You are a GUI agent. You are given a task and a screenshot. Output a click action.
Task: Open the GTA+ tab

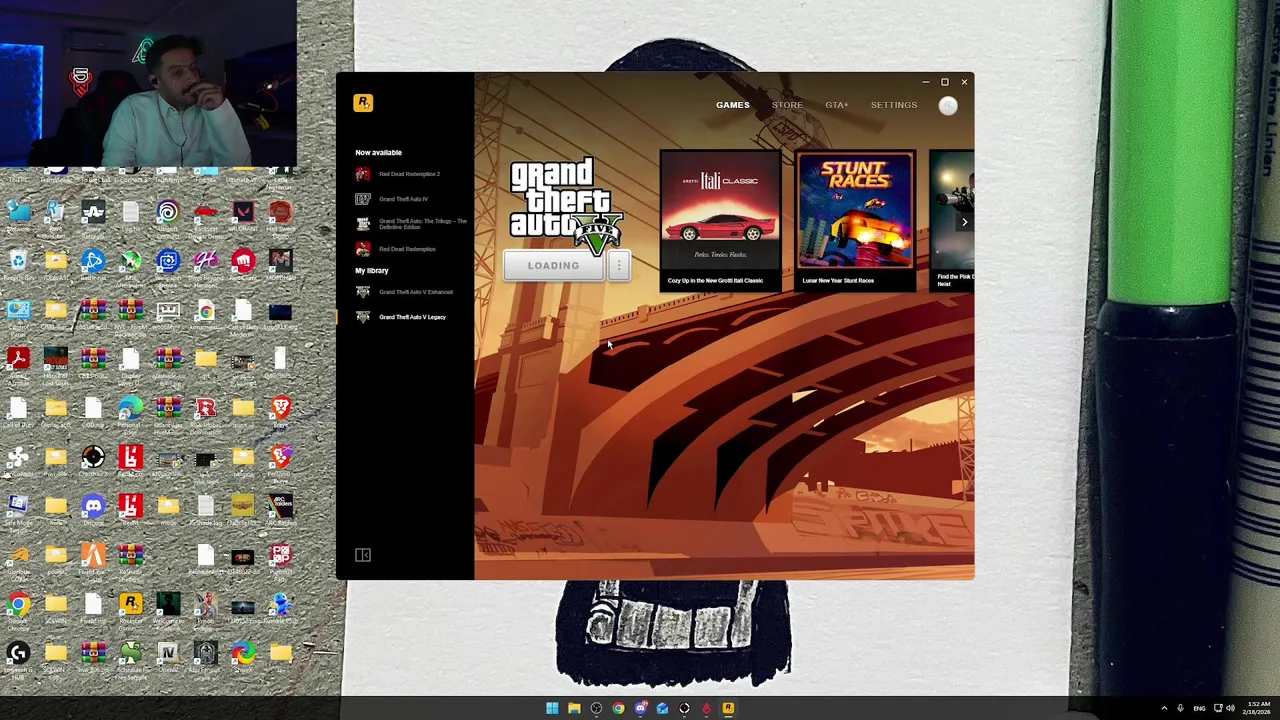pos(837,105)
